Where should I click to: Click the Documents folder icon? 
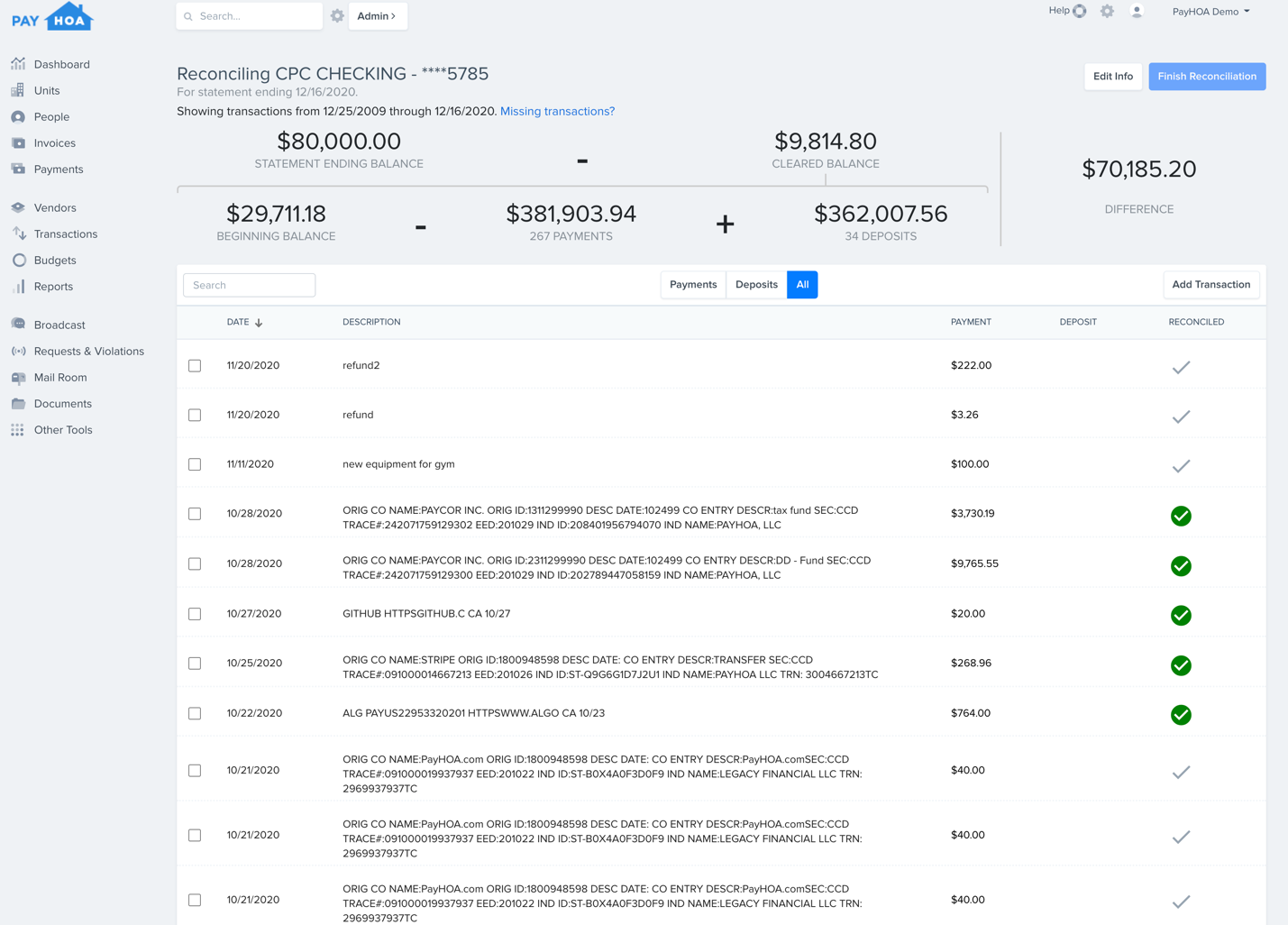(18, 403)
